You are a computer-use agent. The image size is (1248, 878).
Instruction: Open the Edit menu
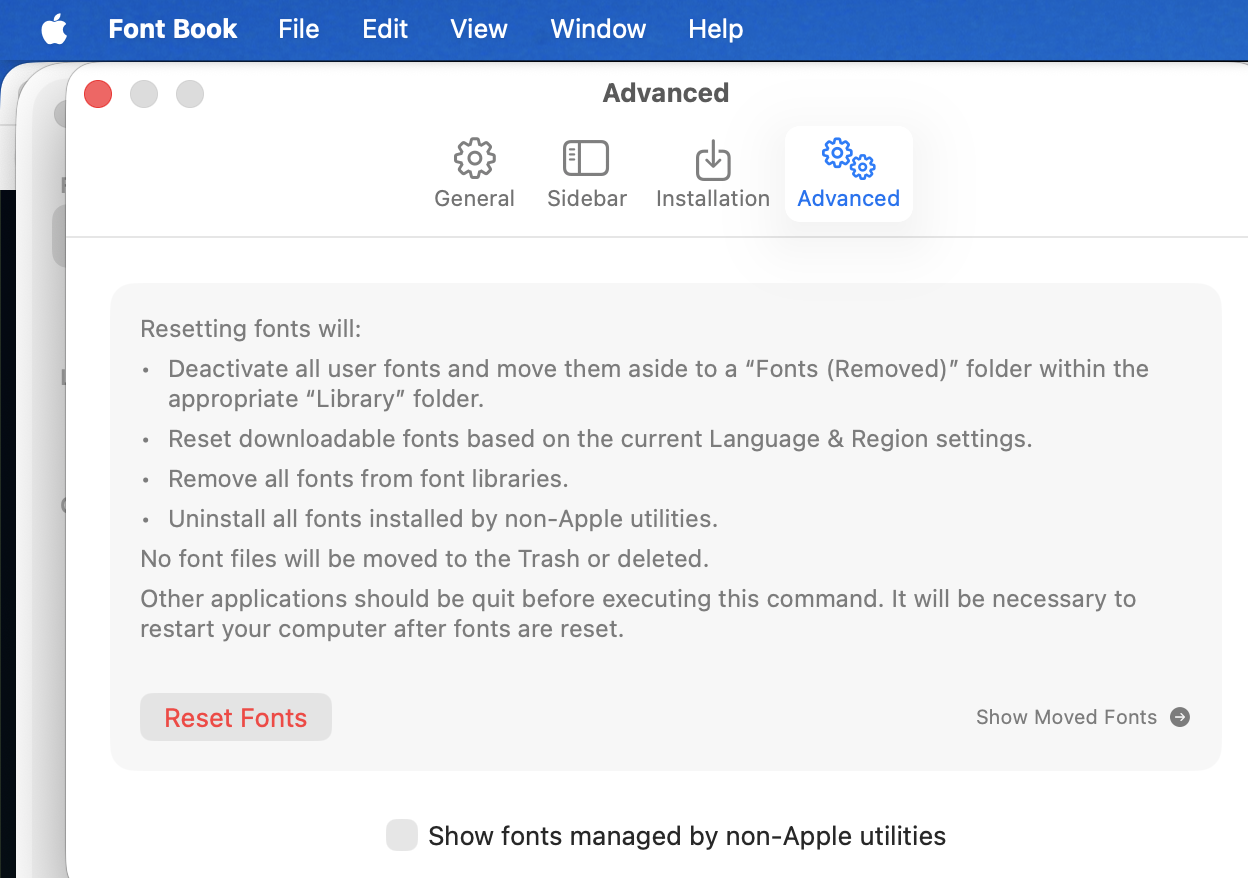click(385, 29)
